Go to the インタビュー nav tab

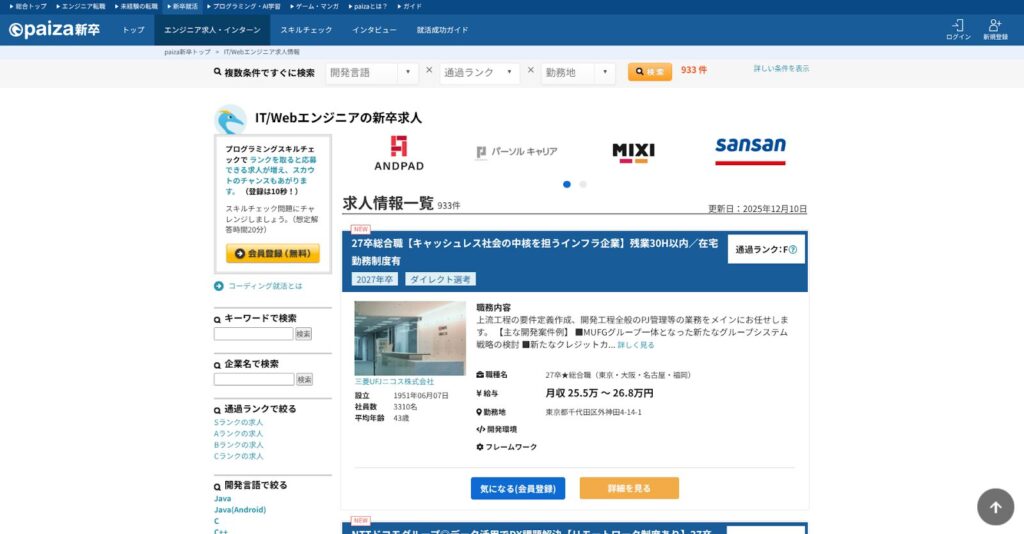point(374,30)
